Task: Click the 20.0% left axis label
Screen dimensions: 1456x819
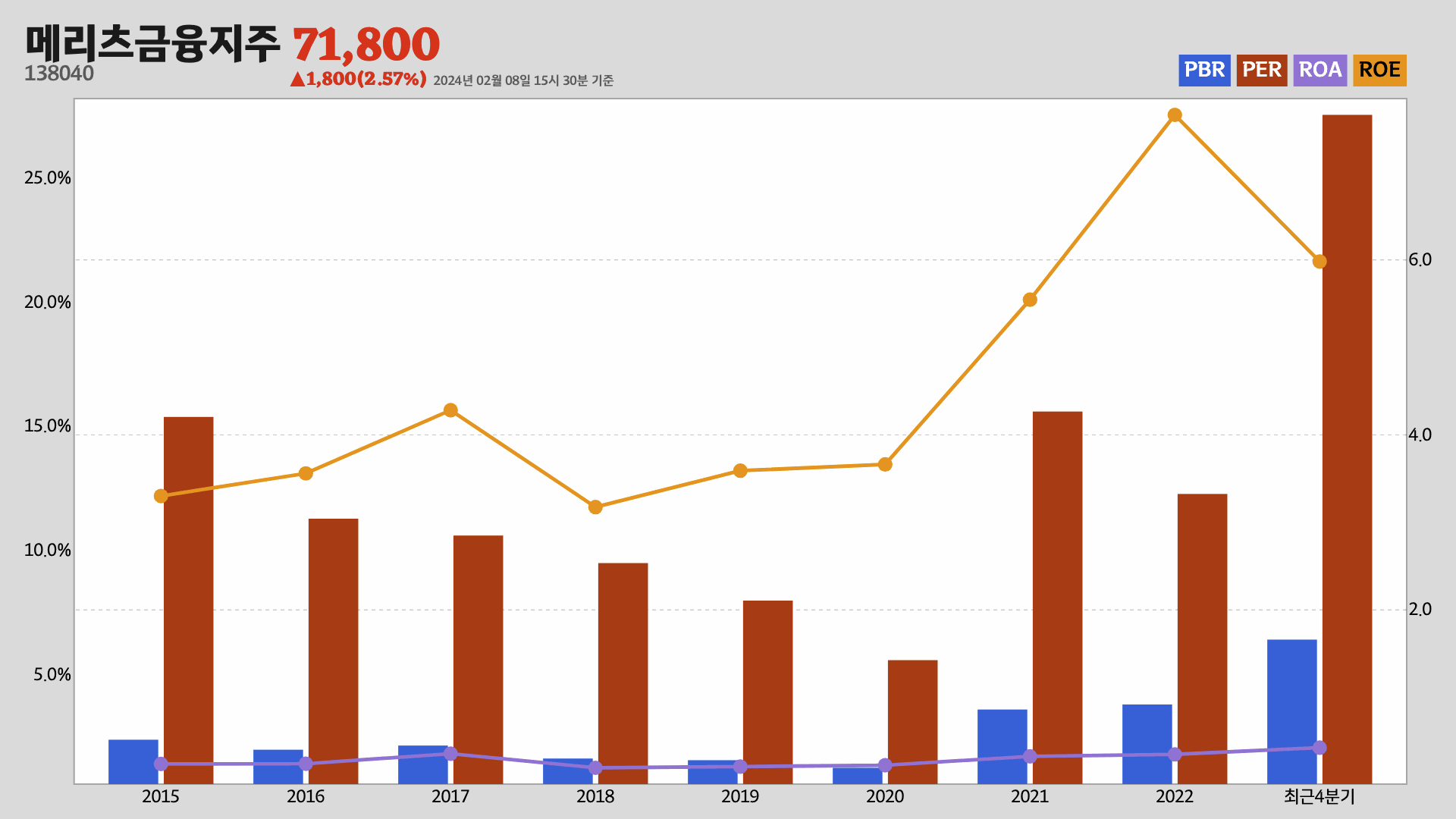Action: [x=48, y=303]
